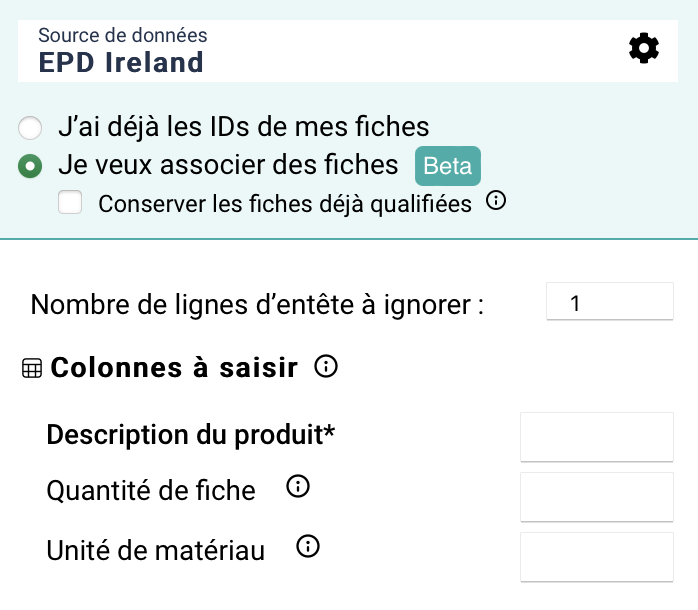The width and height of the screenshot is (698, 610).
Task: Click the Description du produit column field
Action: [x=597, y=436]
